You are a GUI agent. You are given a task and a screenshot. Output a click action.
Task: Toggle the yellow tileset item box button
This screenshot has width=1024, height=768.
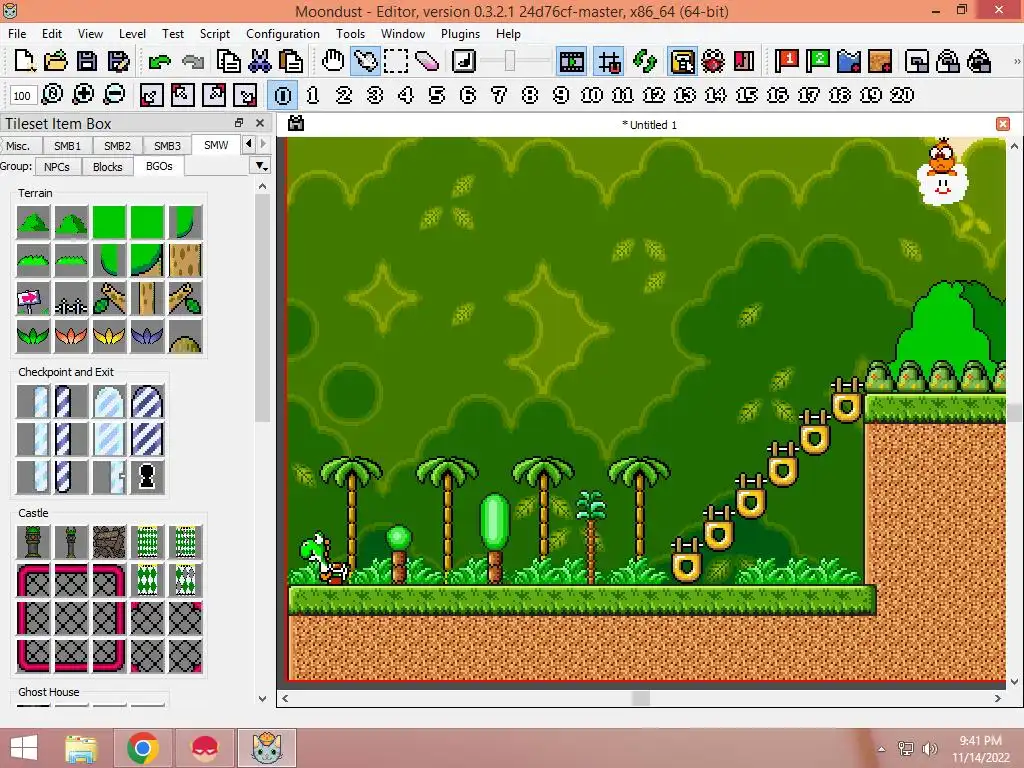click(x=682, y=61)
